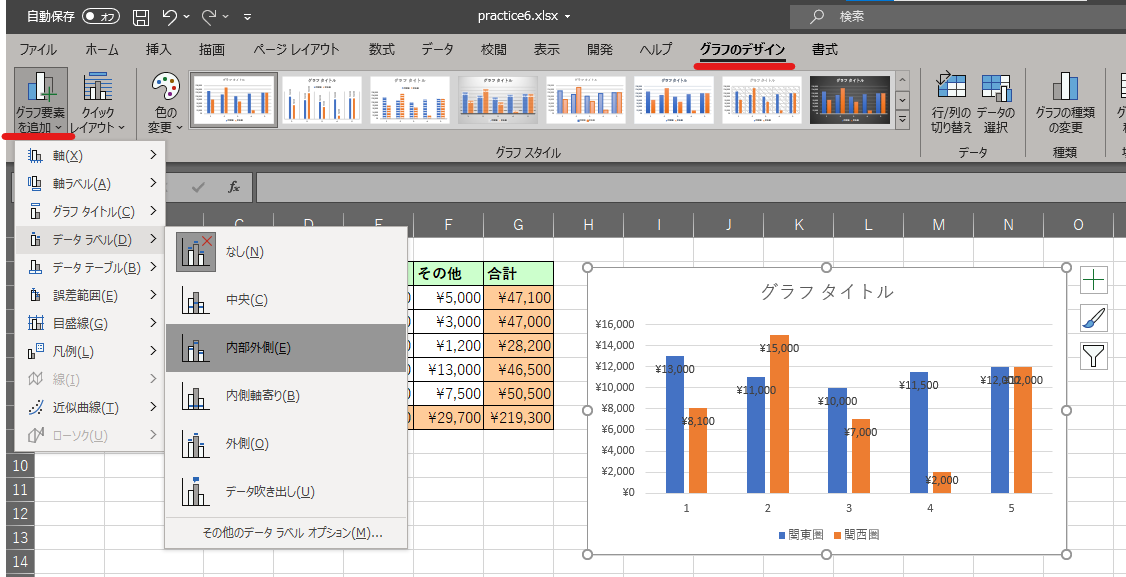
Task: Open the 軸(X) submenu
Action: coord(90,155)
